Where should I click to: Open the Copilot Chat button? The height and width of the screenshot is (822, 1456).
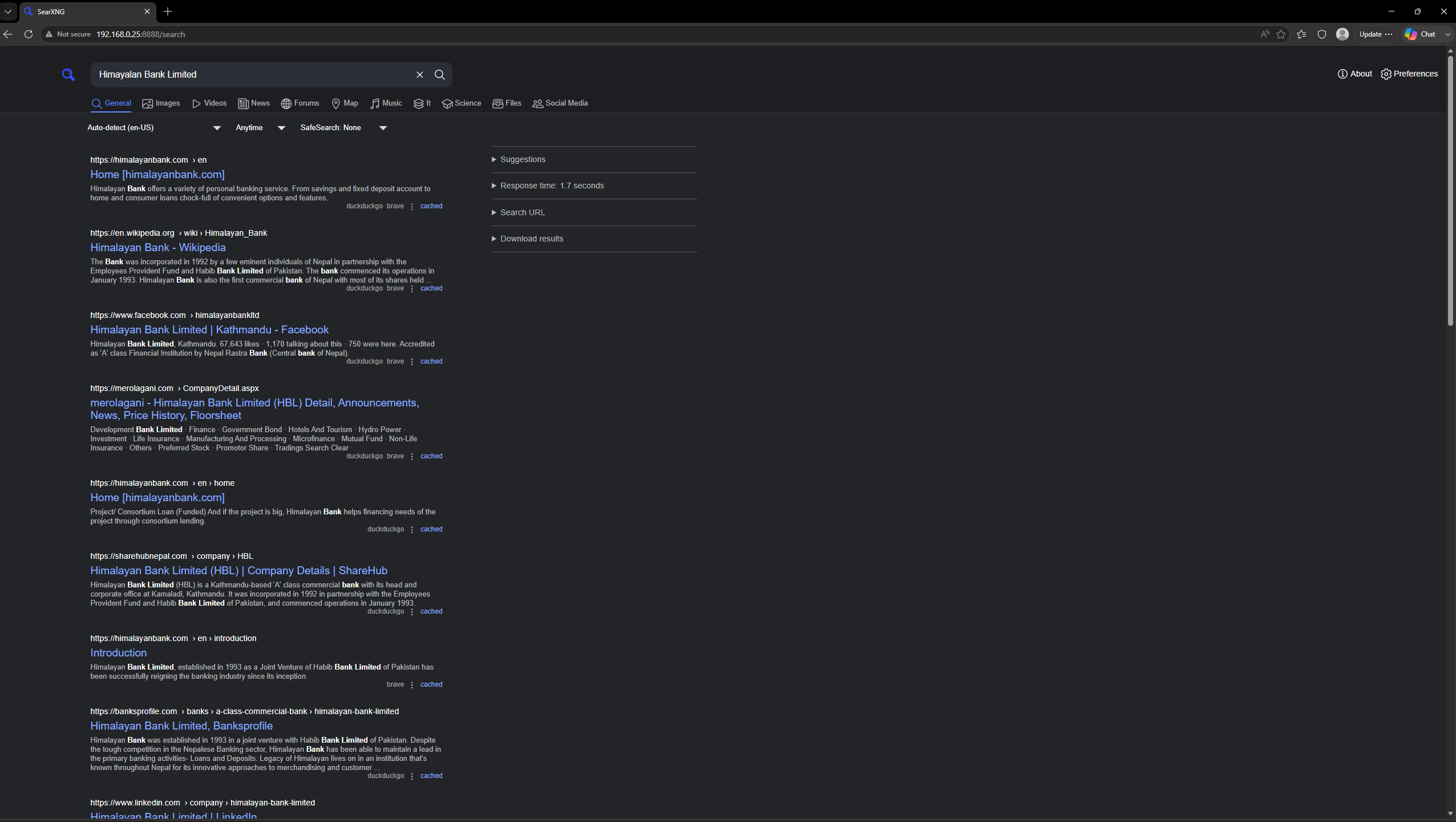[x=1421, y=34]
